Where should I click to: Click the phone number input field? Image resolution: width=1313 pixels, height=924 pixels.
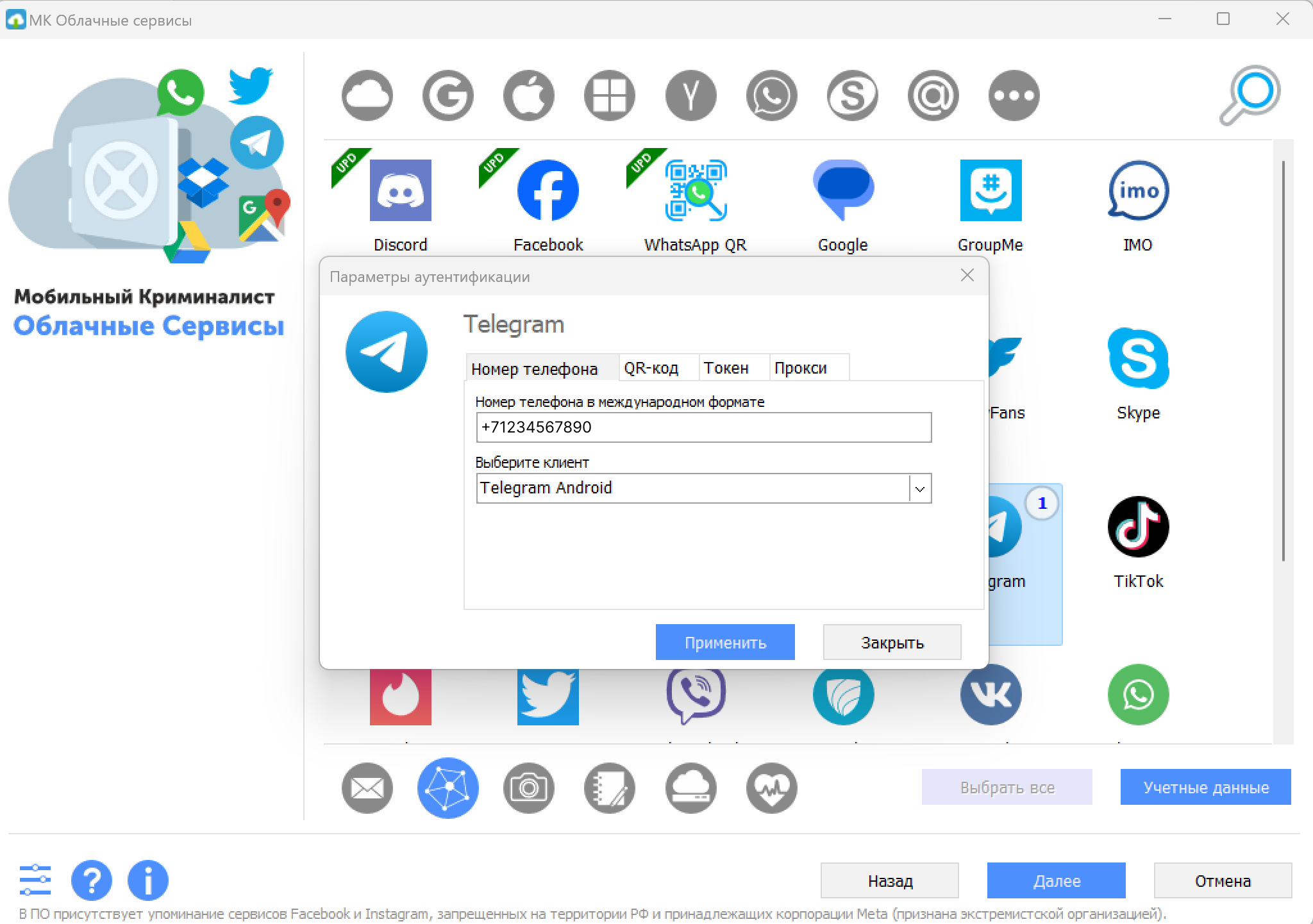click(x=703, y=427)
